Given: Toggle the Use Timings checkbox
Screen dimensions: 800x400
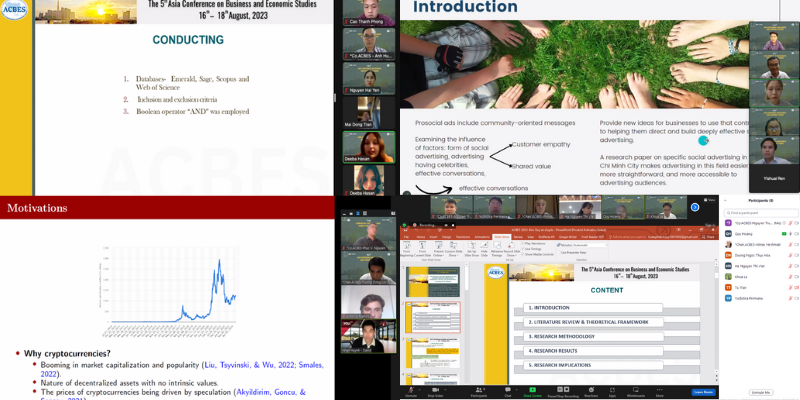Looking at the screenshot, I should (522, 249).
